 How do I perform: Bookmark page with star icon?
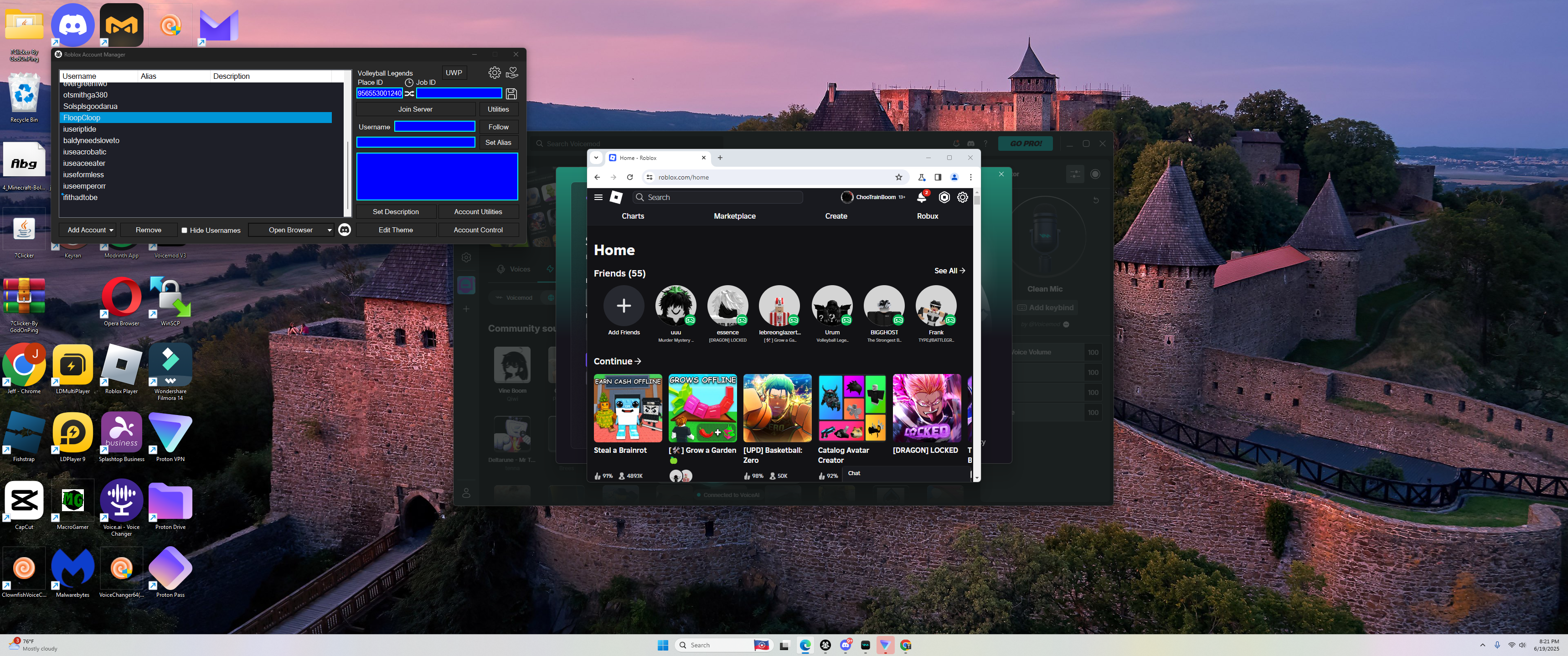point(898,178)
